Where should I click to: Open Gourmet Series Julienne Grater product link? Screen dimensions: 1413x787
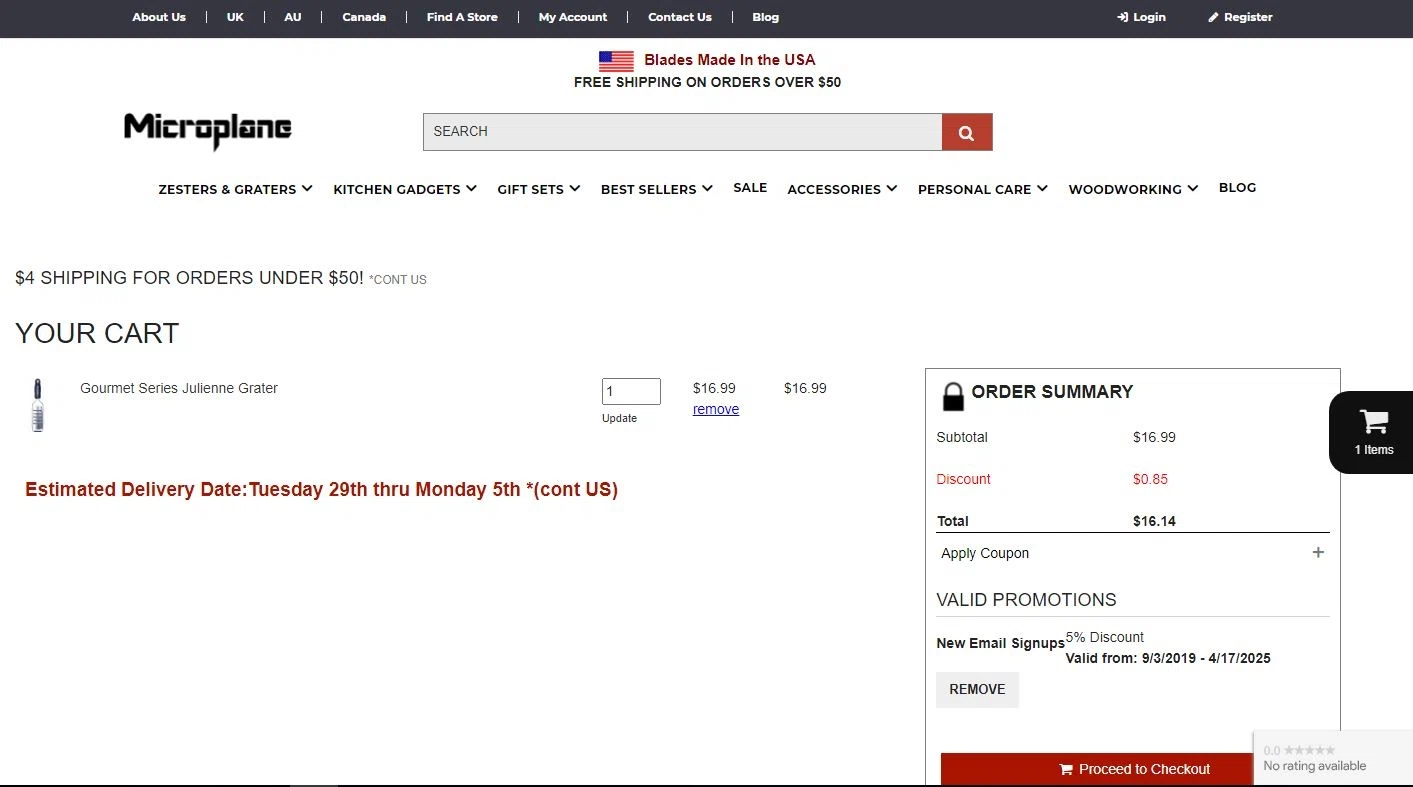pyautogui.click(x=179, y=388)
